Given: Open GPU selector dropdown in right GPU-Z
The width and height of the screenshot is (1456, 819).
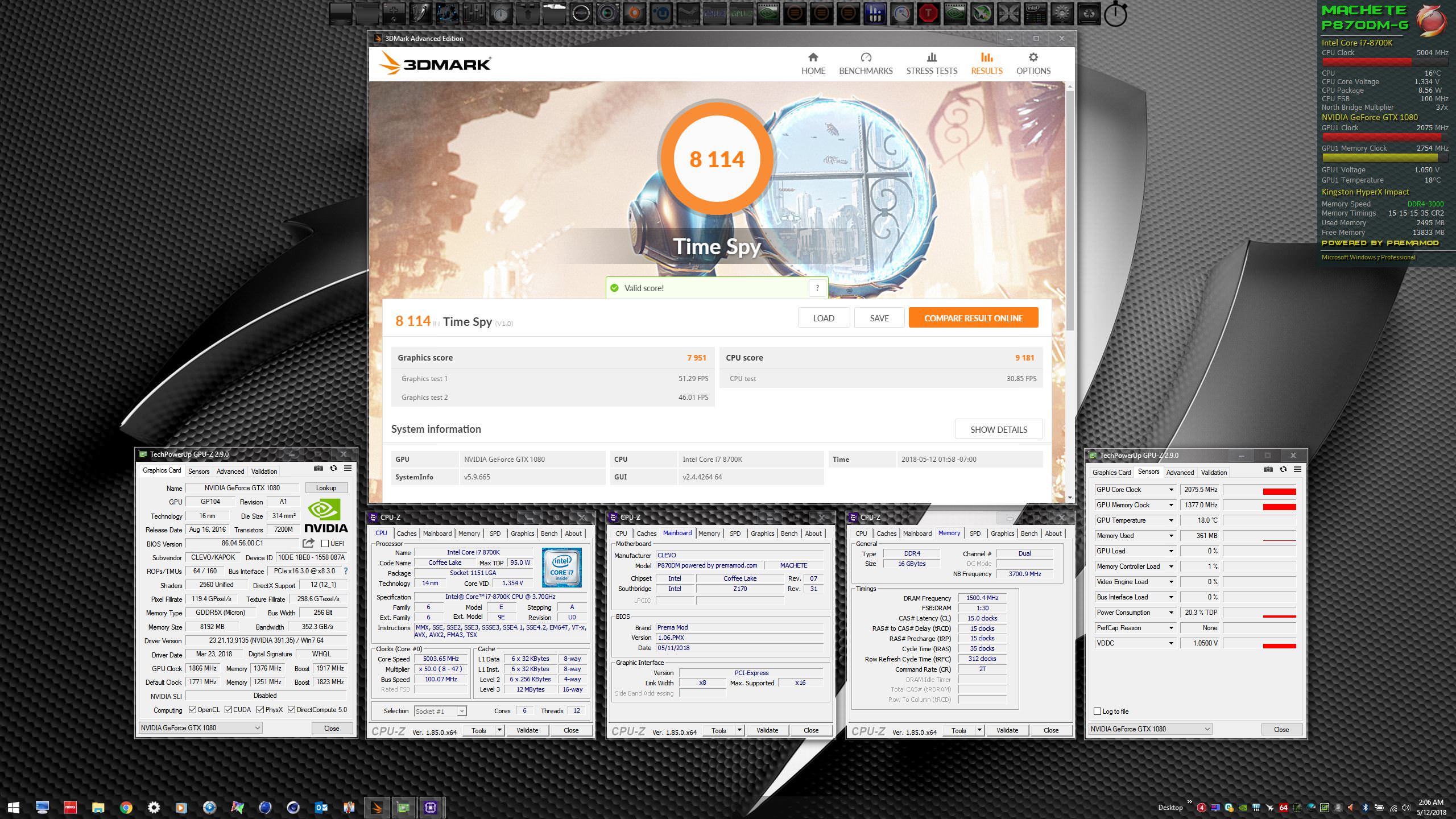Looking at the screenshot, I should tap(1151, 729).
